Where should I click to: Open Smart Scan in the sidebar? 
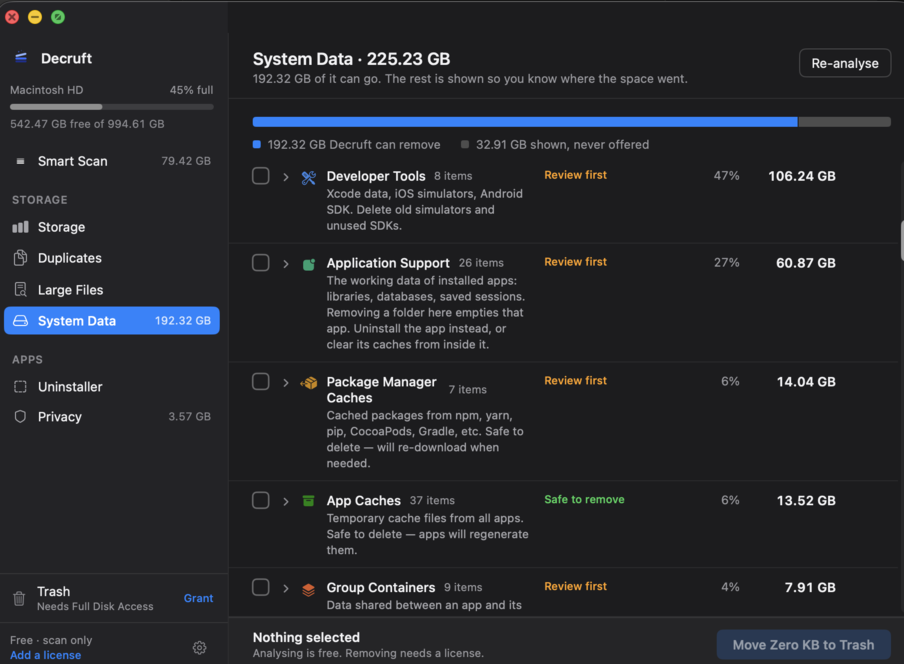[112, 161]
